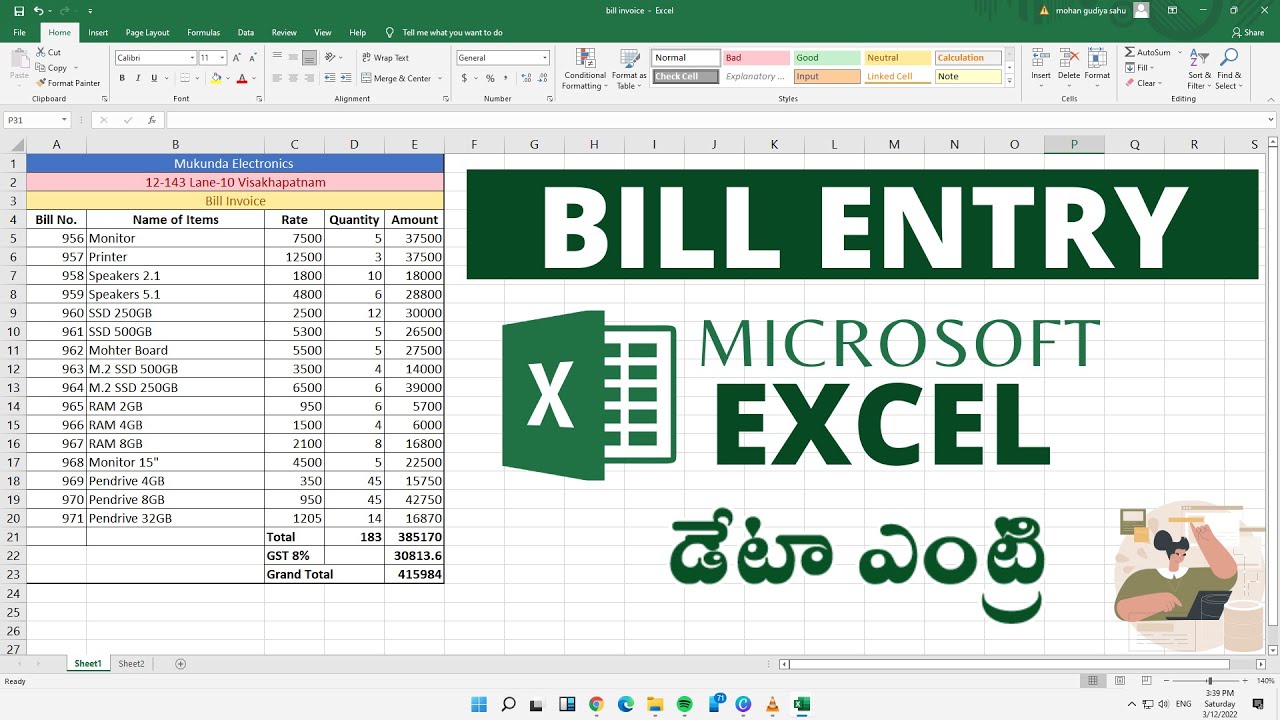1280x720 pixels.
Task: Apply red Font Color
Action: (x=242, y=78)
